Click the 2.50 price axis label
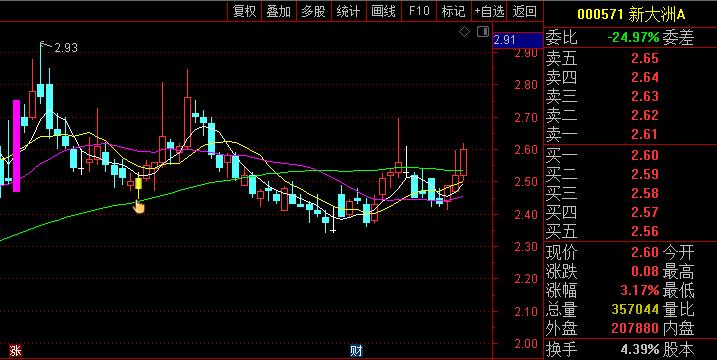717x360 pixels. pos(526,182)
